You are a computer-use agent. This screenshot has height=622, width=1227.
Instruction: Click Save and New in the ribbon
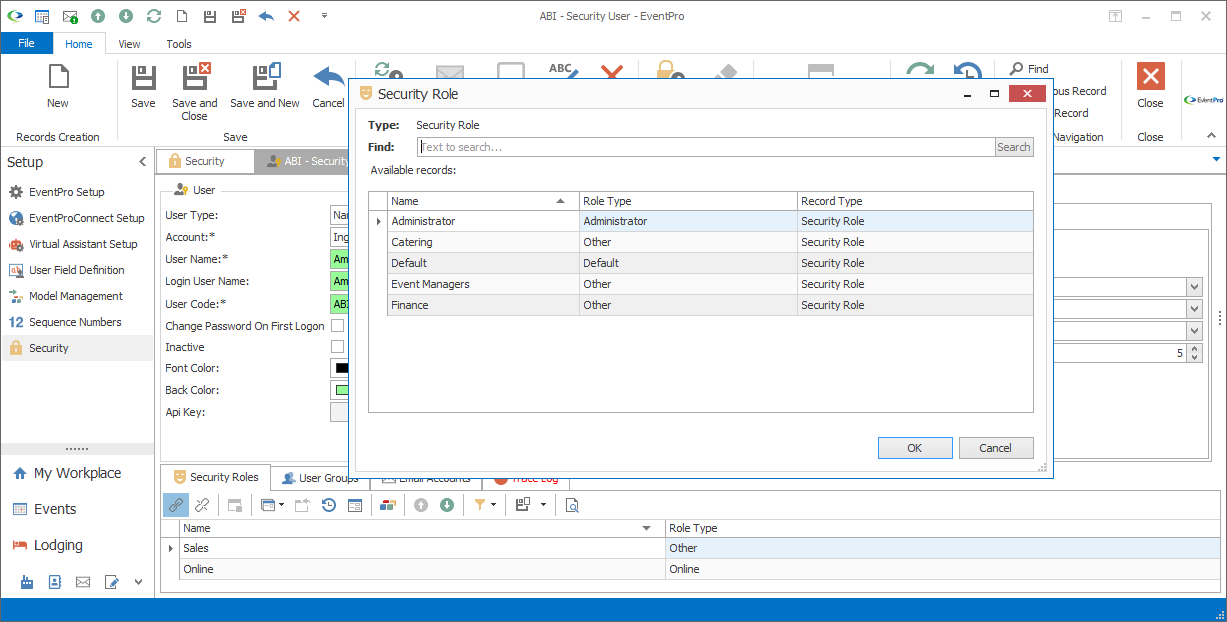[265, 86]
